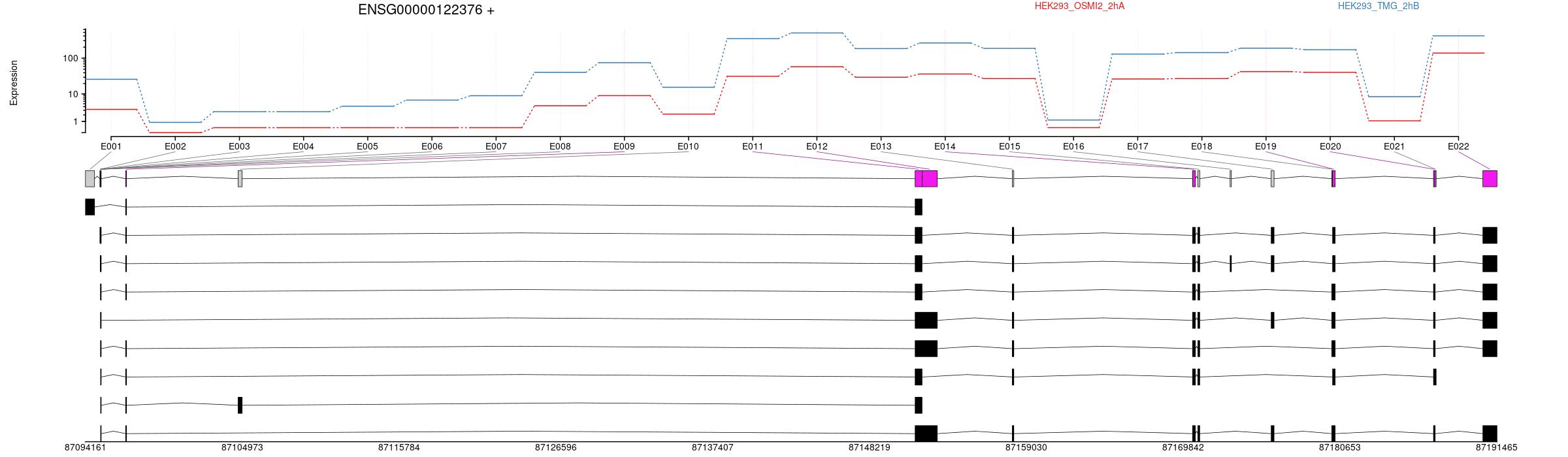
Task: Click genomic coordinate 87159030
Action: point(1026,448)
